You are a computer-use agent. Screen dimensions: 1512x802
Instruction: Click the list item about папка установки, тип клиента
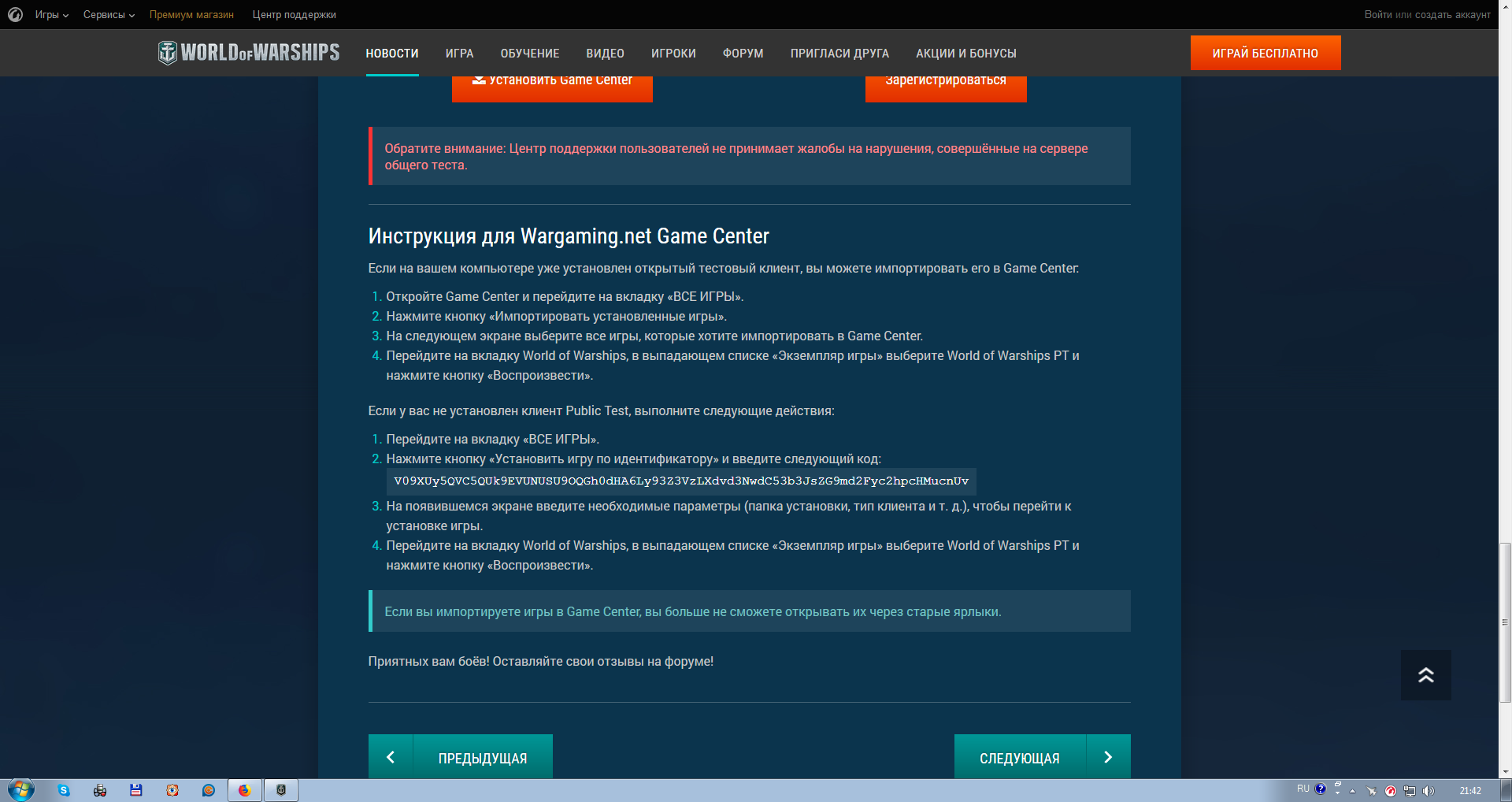point(728,516)
